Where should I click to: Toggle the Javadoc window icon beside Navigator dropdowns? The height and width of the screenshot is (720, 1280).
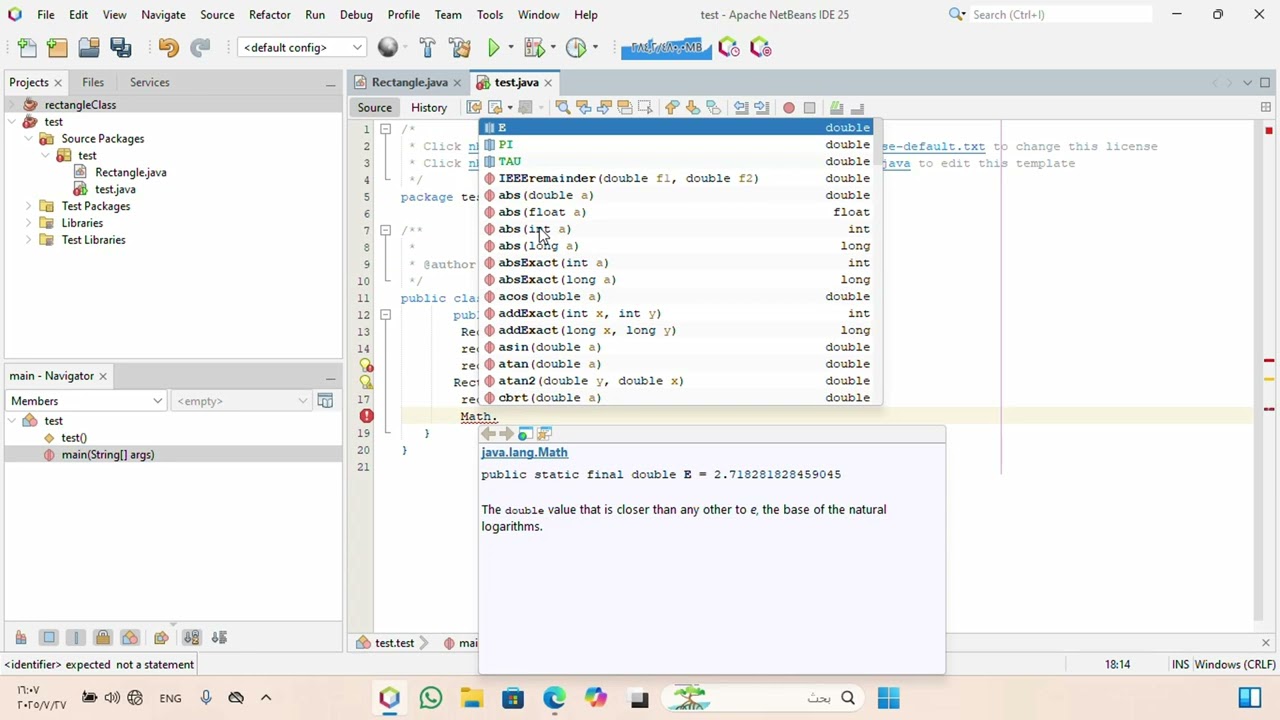325,401
